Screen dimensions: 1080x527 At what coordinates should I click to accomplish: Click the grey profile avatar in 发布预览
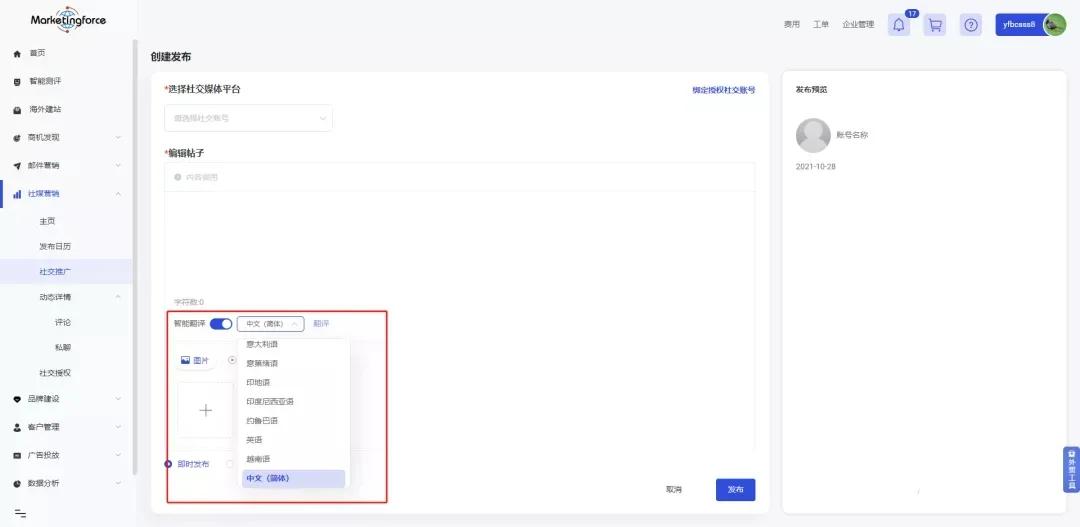point(813,136)
